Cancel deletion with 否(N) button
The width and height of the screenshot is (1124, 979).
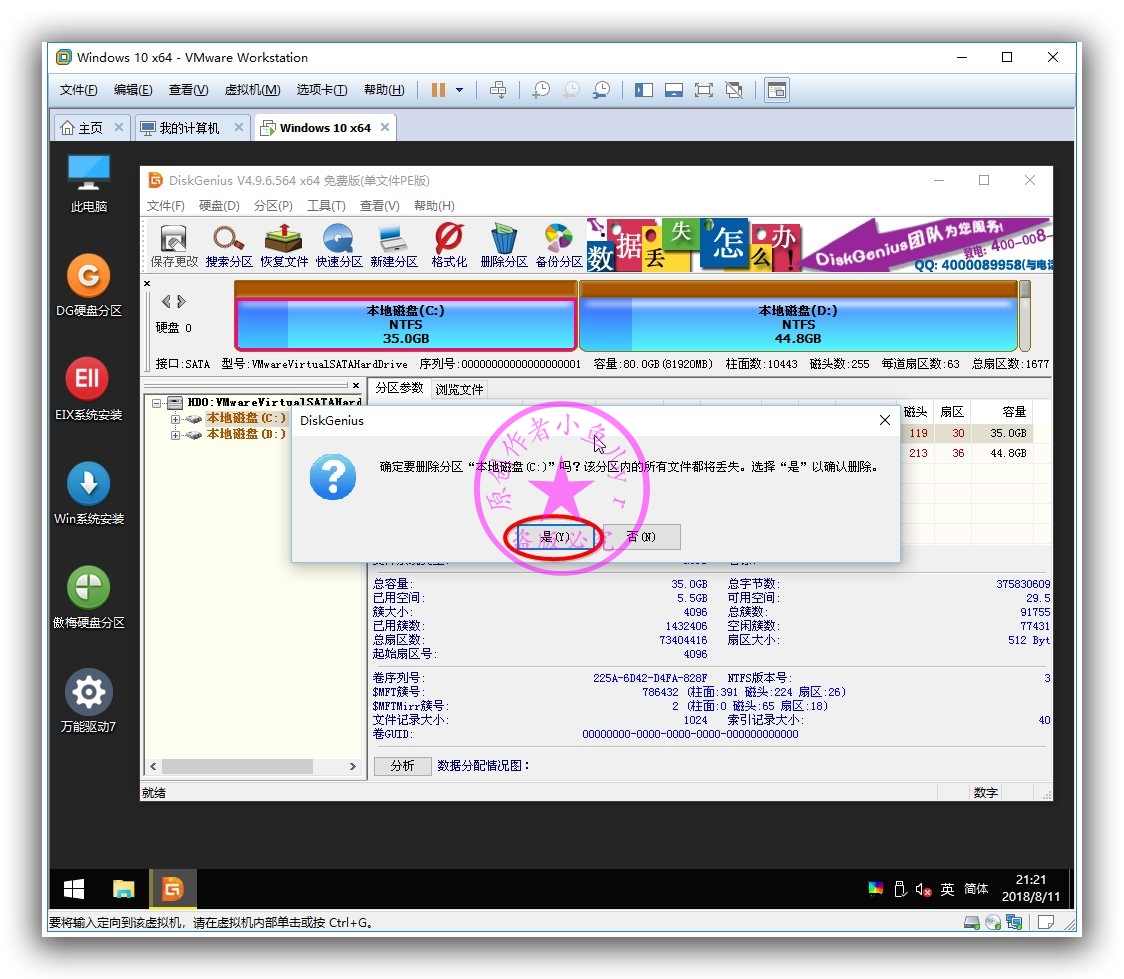[x=642, y=537]
